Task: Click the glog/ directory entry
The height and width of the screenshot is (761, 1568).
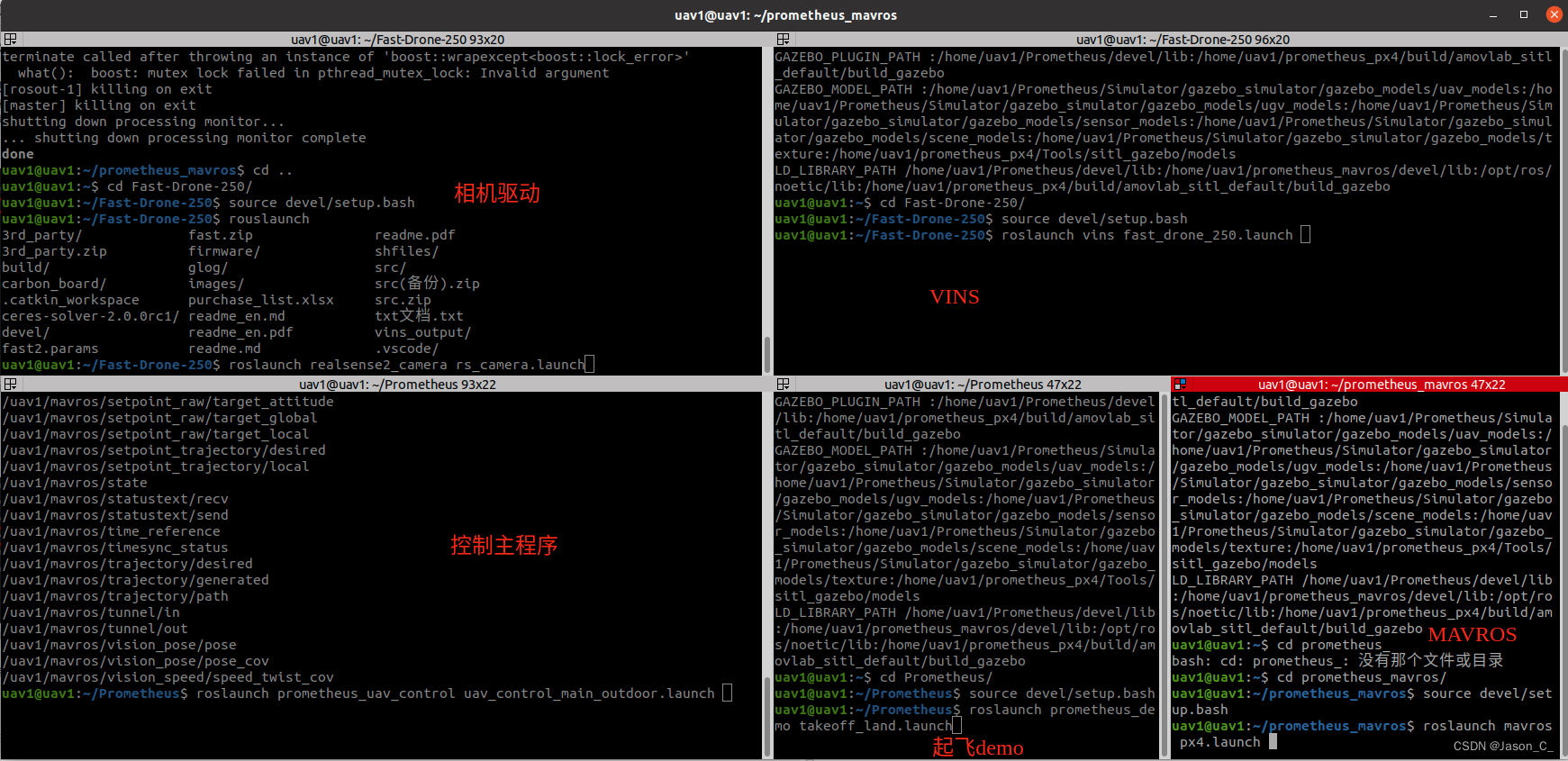Action: [208, 267]
